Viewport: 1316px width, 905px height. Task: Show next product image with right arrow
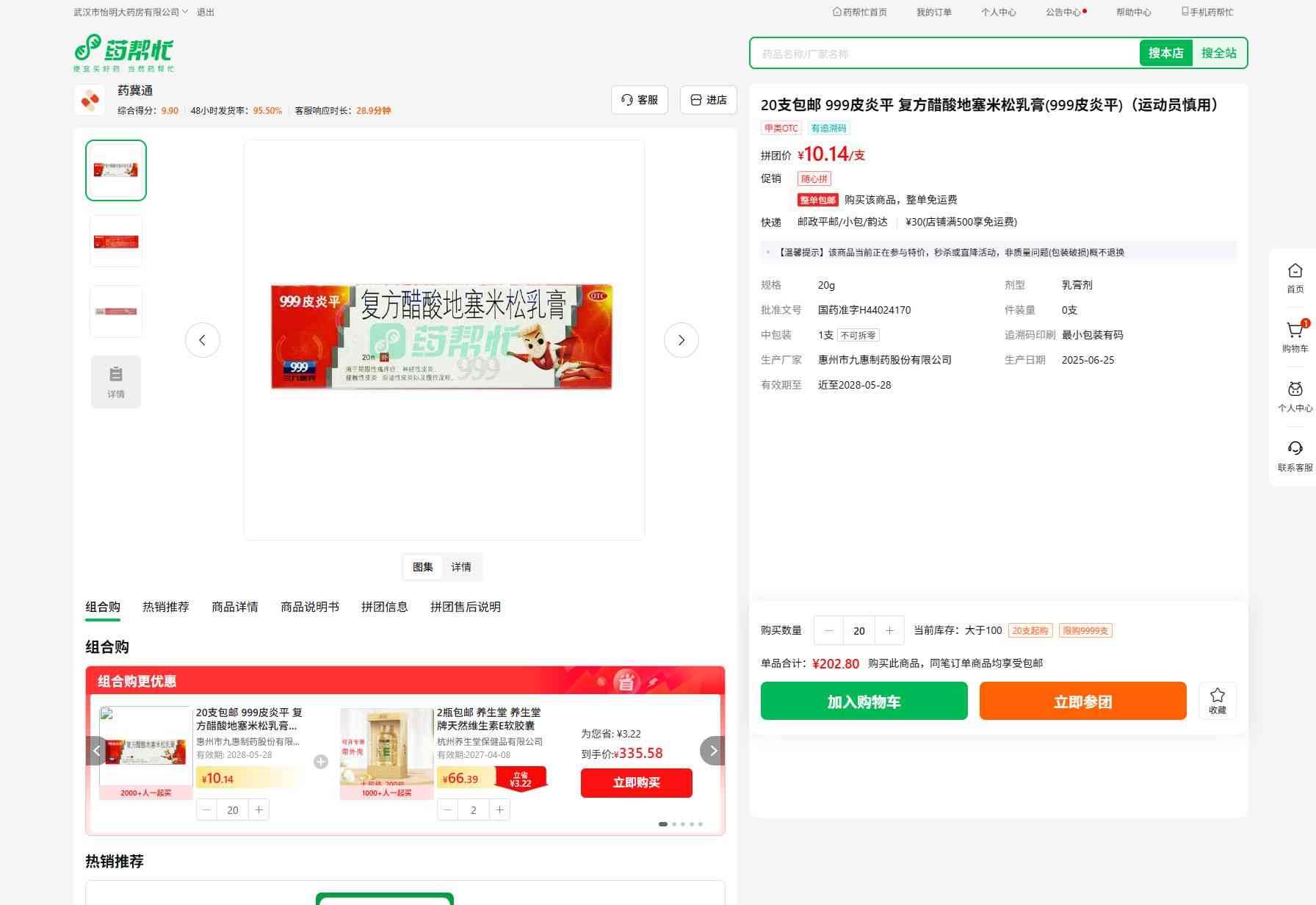(681, 340)
